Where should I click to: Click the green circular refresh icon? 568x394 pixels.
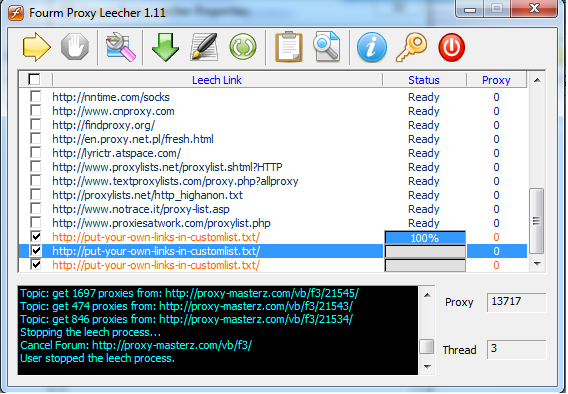tap(243, 47)
